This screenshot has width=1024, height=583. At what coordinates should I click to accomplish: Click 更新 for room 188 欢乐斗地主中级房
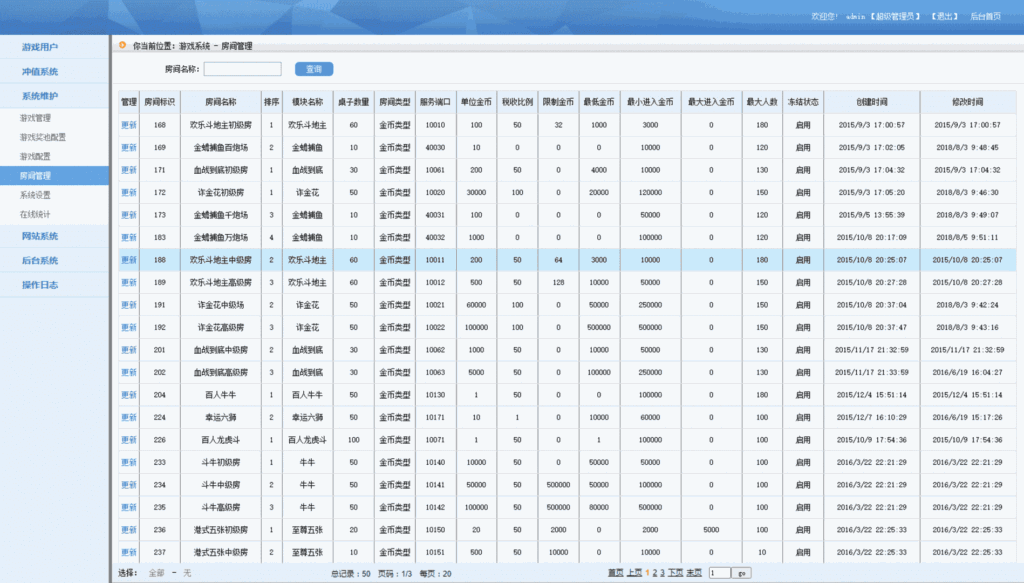128,260
